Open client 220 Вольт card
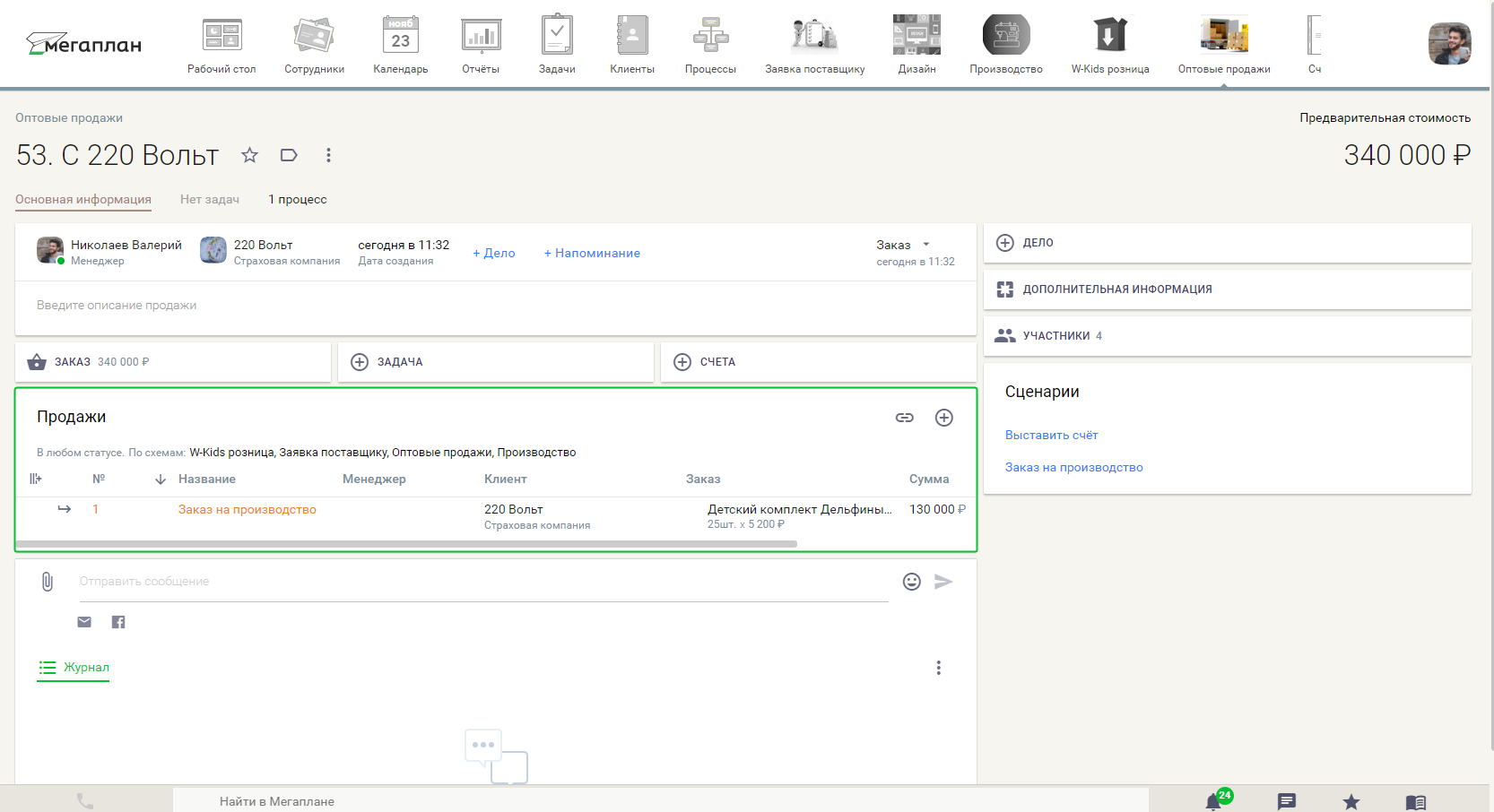 pos(263,245)
